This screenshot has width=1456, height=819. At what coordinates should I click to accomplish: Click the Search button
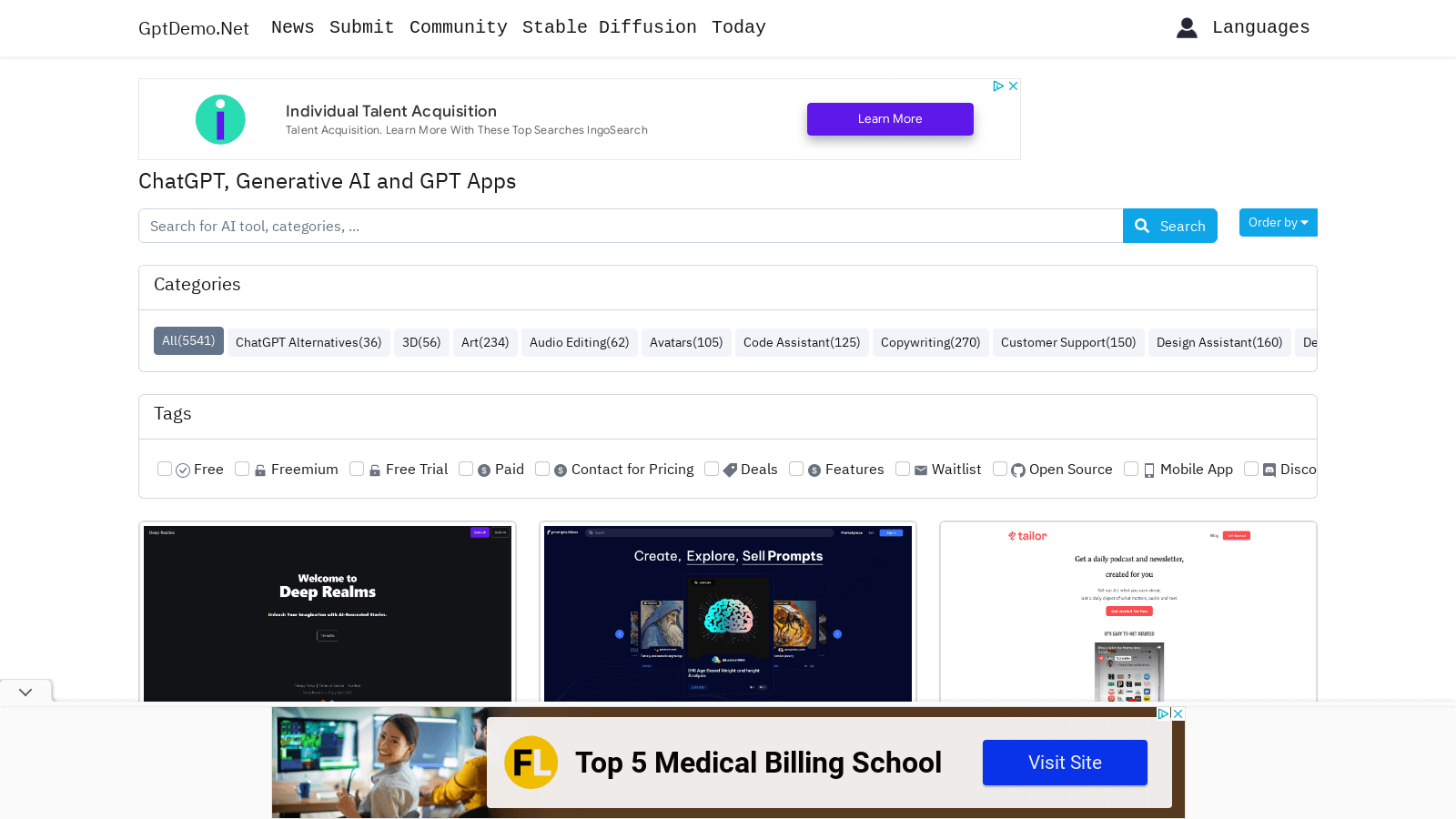click(1169, 226)
